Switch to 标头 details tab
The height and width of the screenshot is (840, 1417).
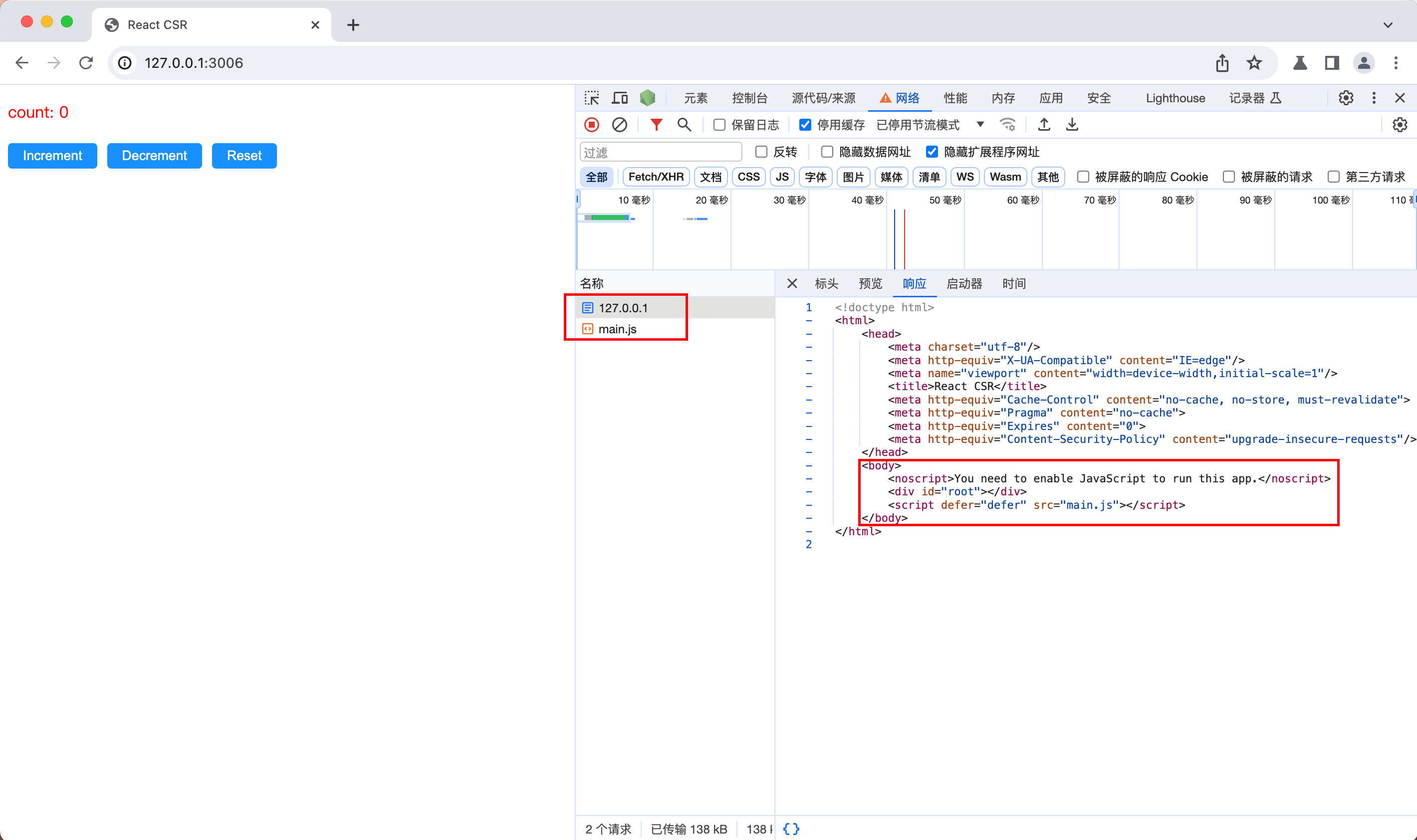click(827, 284)
